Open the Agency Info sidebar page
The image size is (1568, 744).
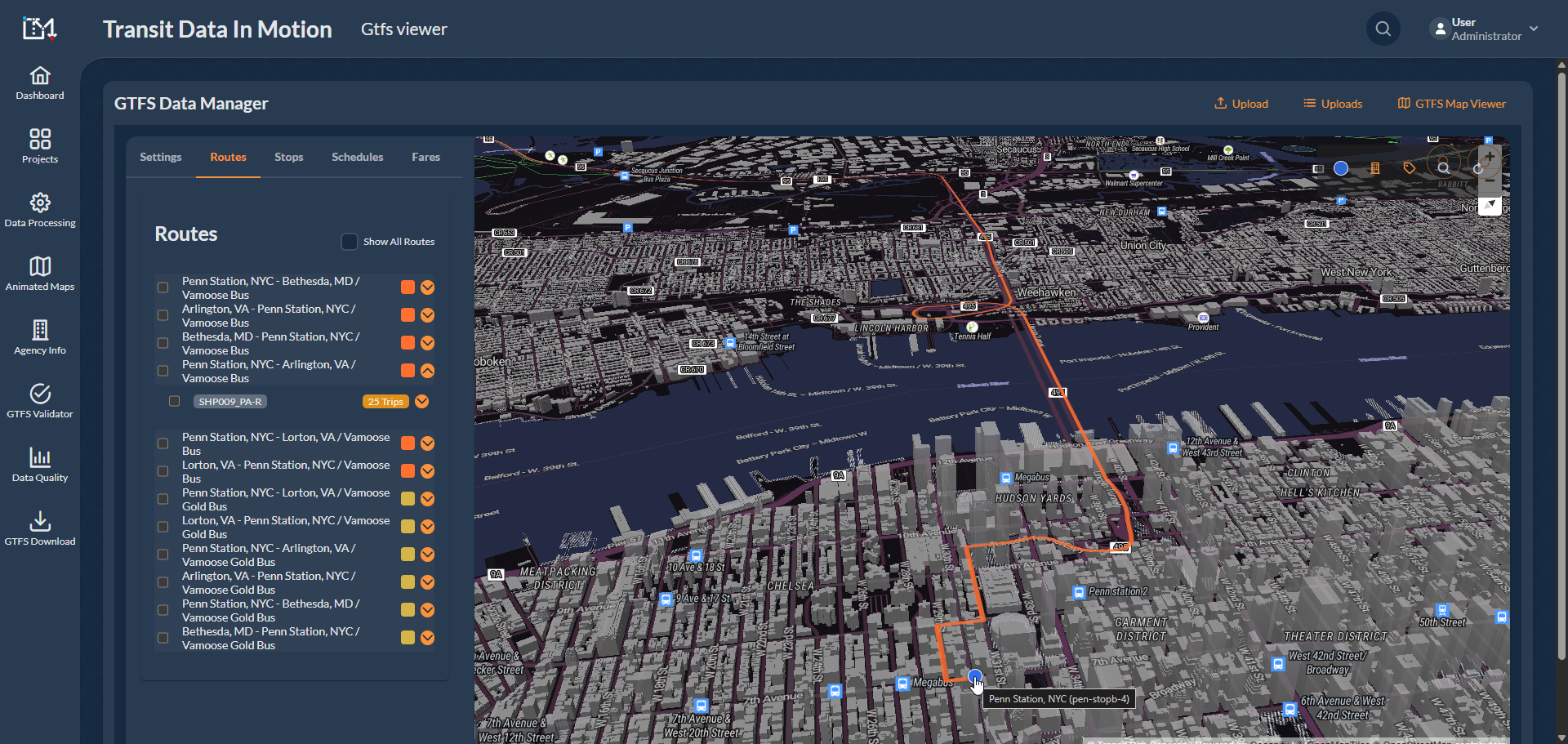39,337
